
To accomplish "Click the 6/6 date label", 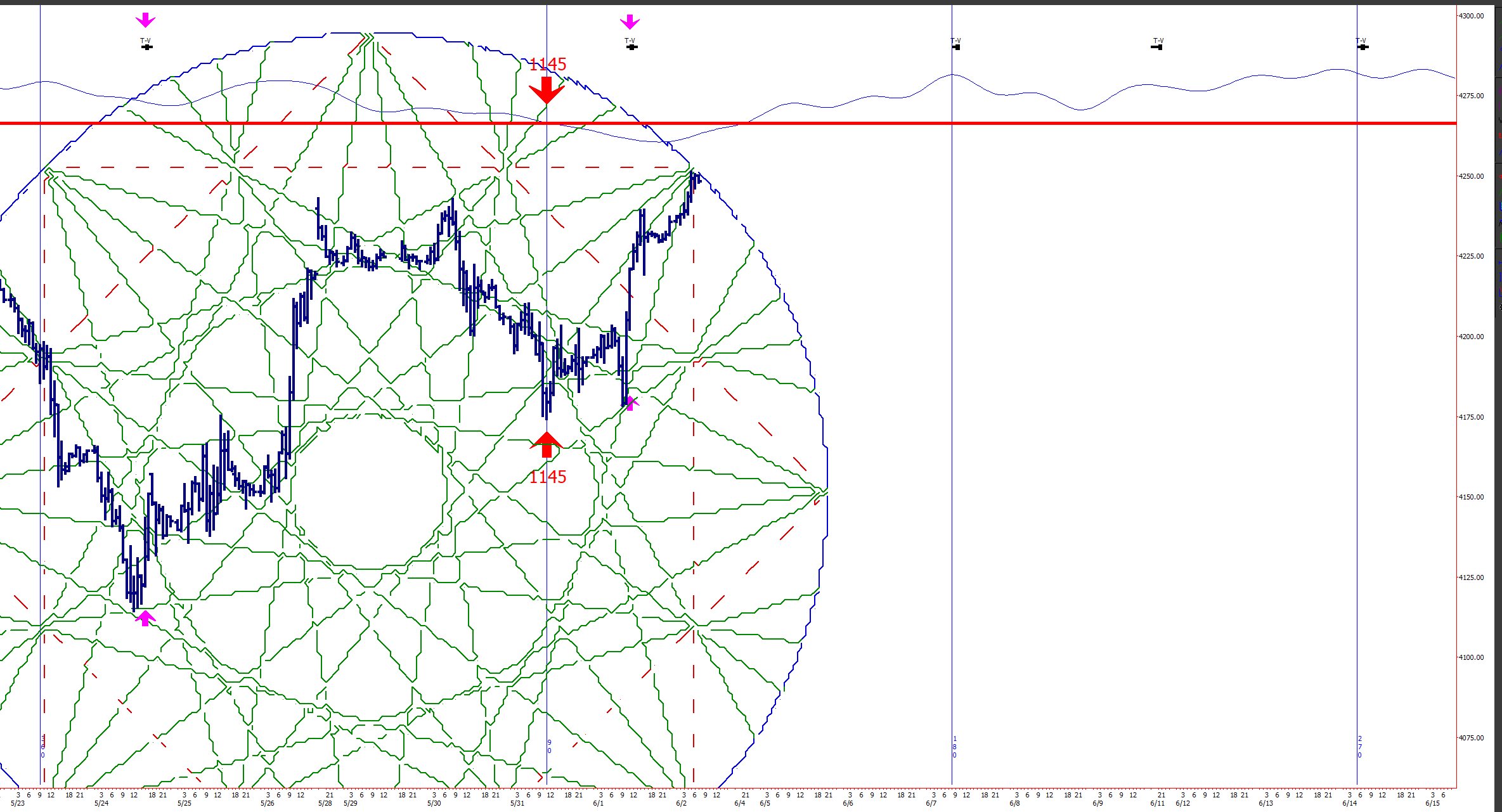I will click(x=848, y=804).
